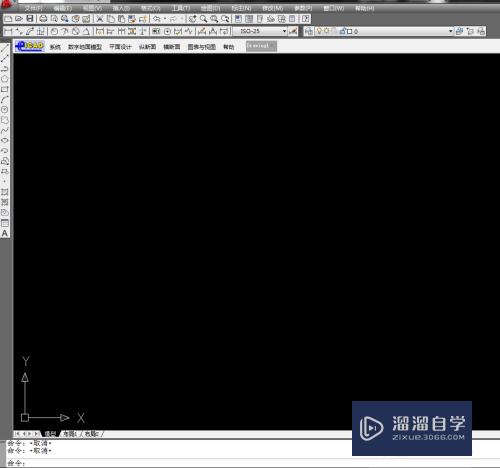The height and width of the screenshot is (468, 500).
Task: Expand the layer list dropdown arrow
Action: point(451,31)
